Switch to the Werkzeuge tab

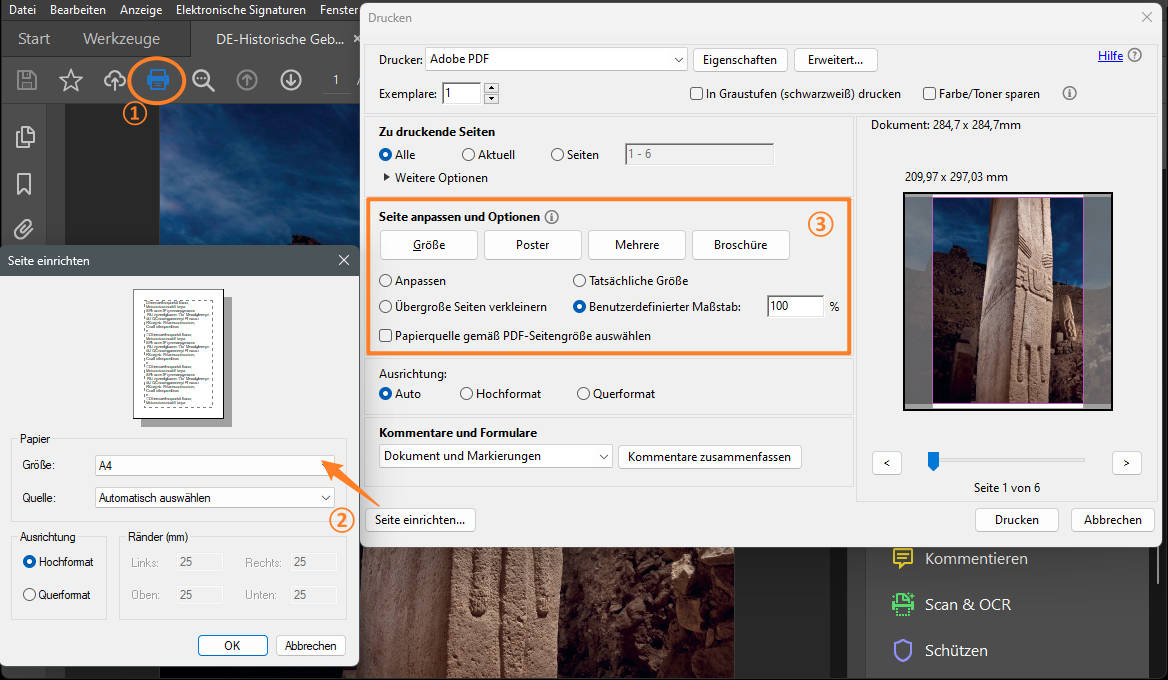124,38
